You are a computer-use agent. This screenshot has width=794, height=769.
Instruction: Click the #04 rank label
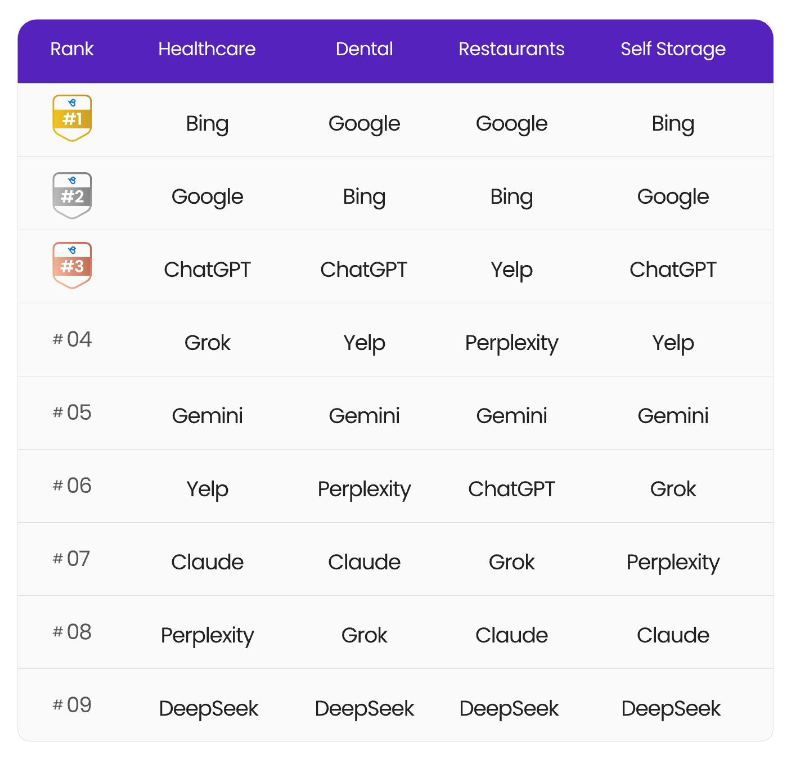click(x=72, y=340)
